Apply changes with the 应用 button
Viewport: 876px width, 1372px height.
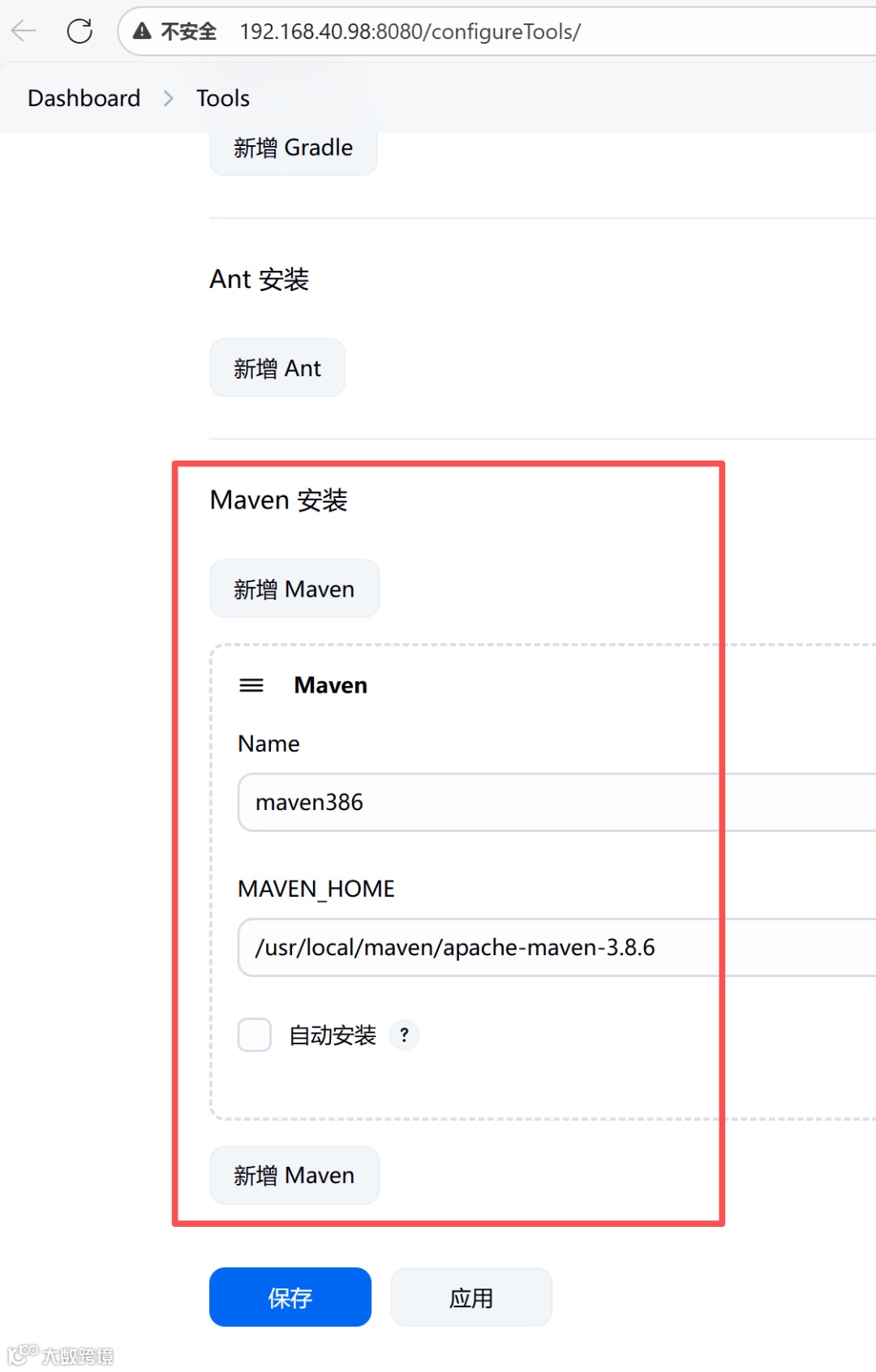pyautogui.click(x=471, y=1297)
